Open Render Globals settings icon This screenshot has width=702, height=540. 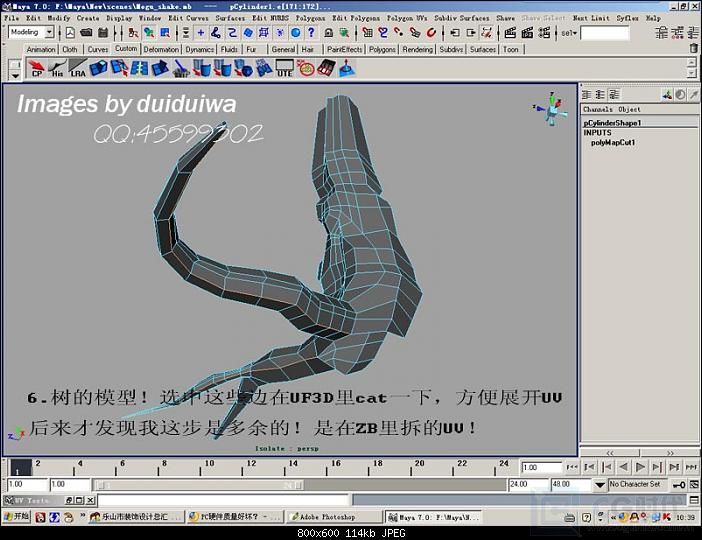[x=544, y=33]
